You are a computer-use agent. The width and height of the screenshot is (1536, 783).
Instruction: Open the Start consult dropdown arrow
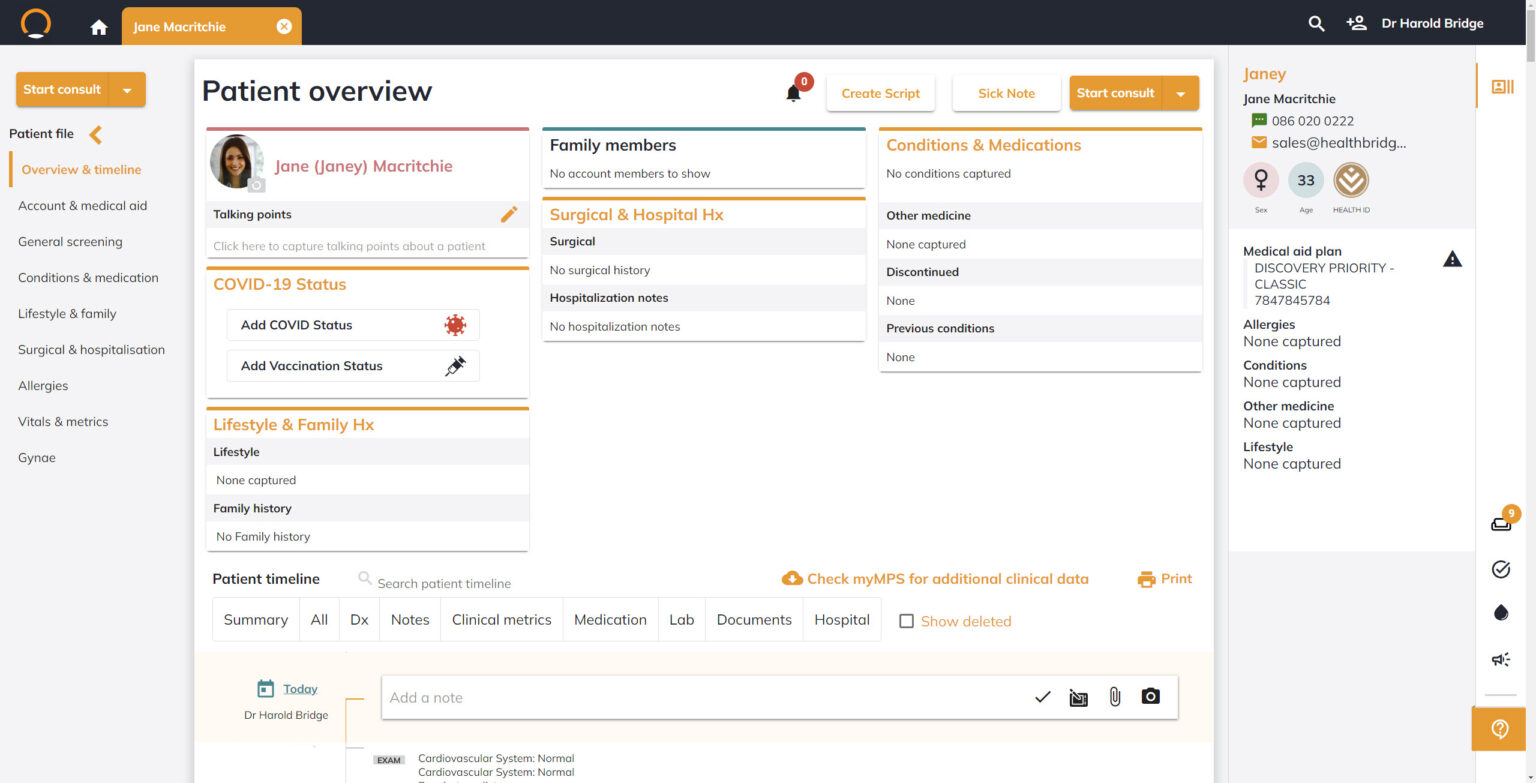(127, 89)
